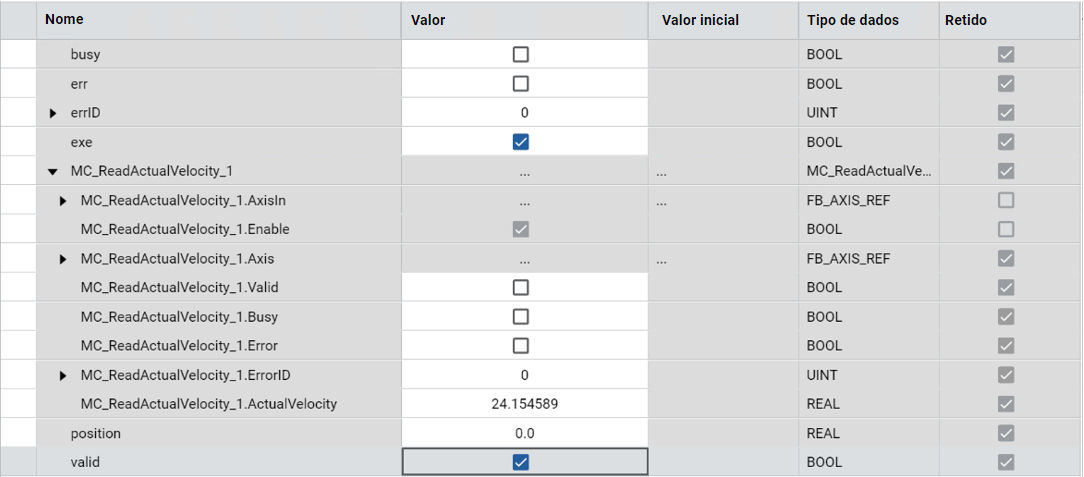This screenshot has height=477, width=1084.
Task: Expand the errID variable row
Action: [53, 113]
